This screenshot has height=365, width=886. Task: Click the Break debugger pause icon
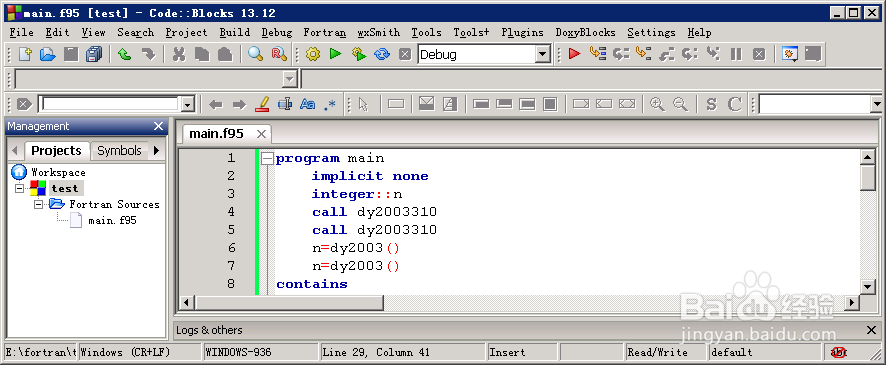pos(736,54)
